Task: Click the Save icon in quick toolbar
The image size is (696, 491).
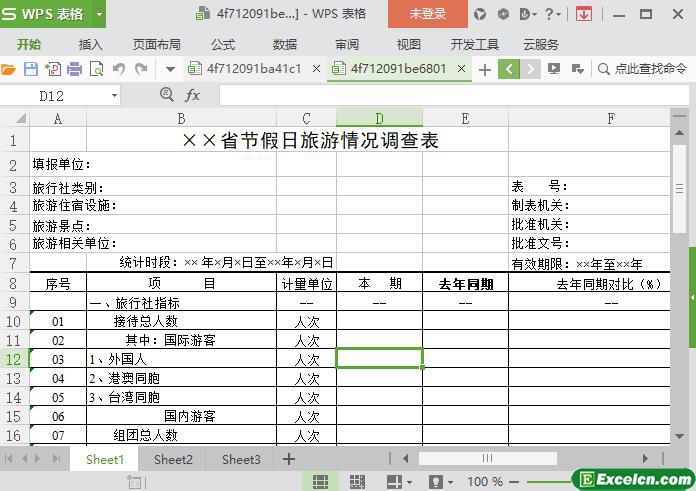Action: (x=31, y=69)
